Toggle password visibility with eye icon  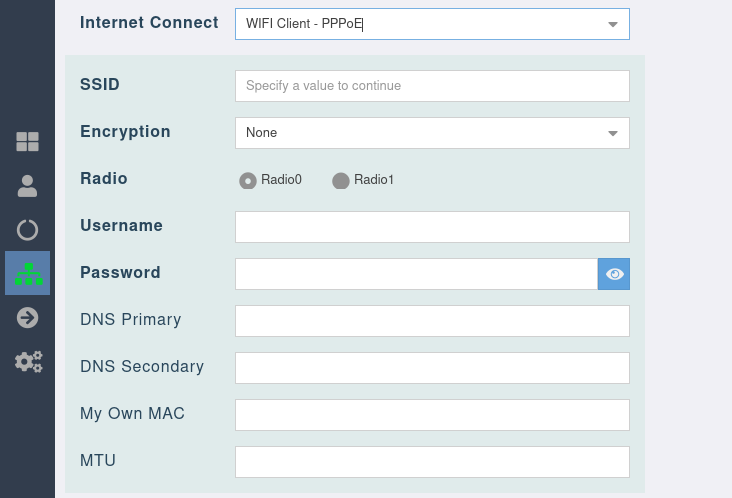tap(614, 274)
